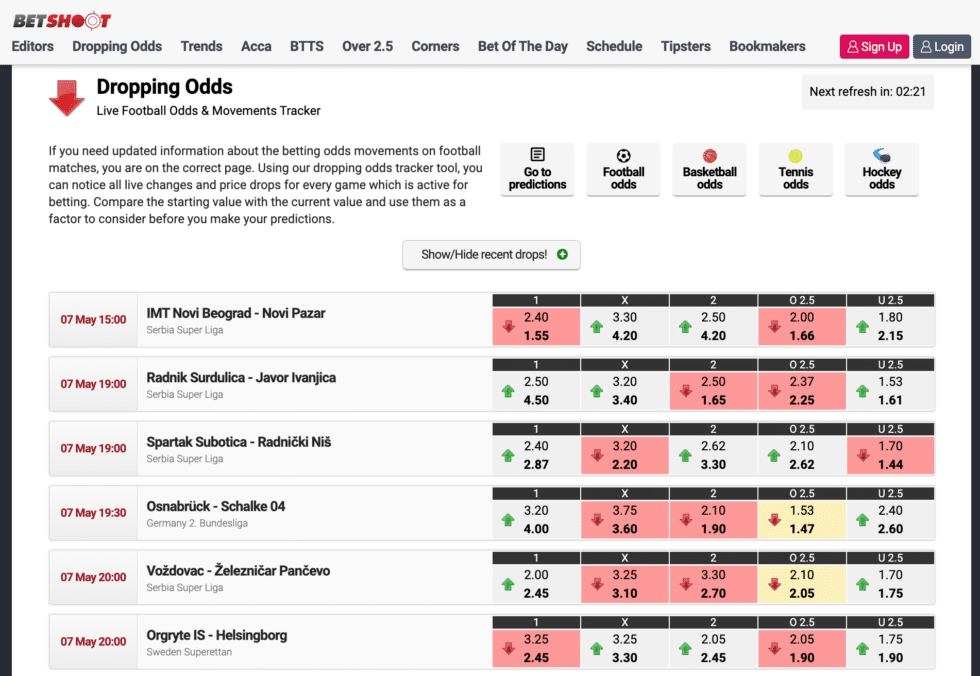The height and width of the screenshot is (676, 980).
Task: Open the Dropping Odds menu item
Action: (117, 46)
